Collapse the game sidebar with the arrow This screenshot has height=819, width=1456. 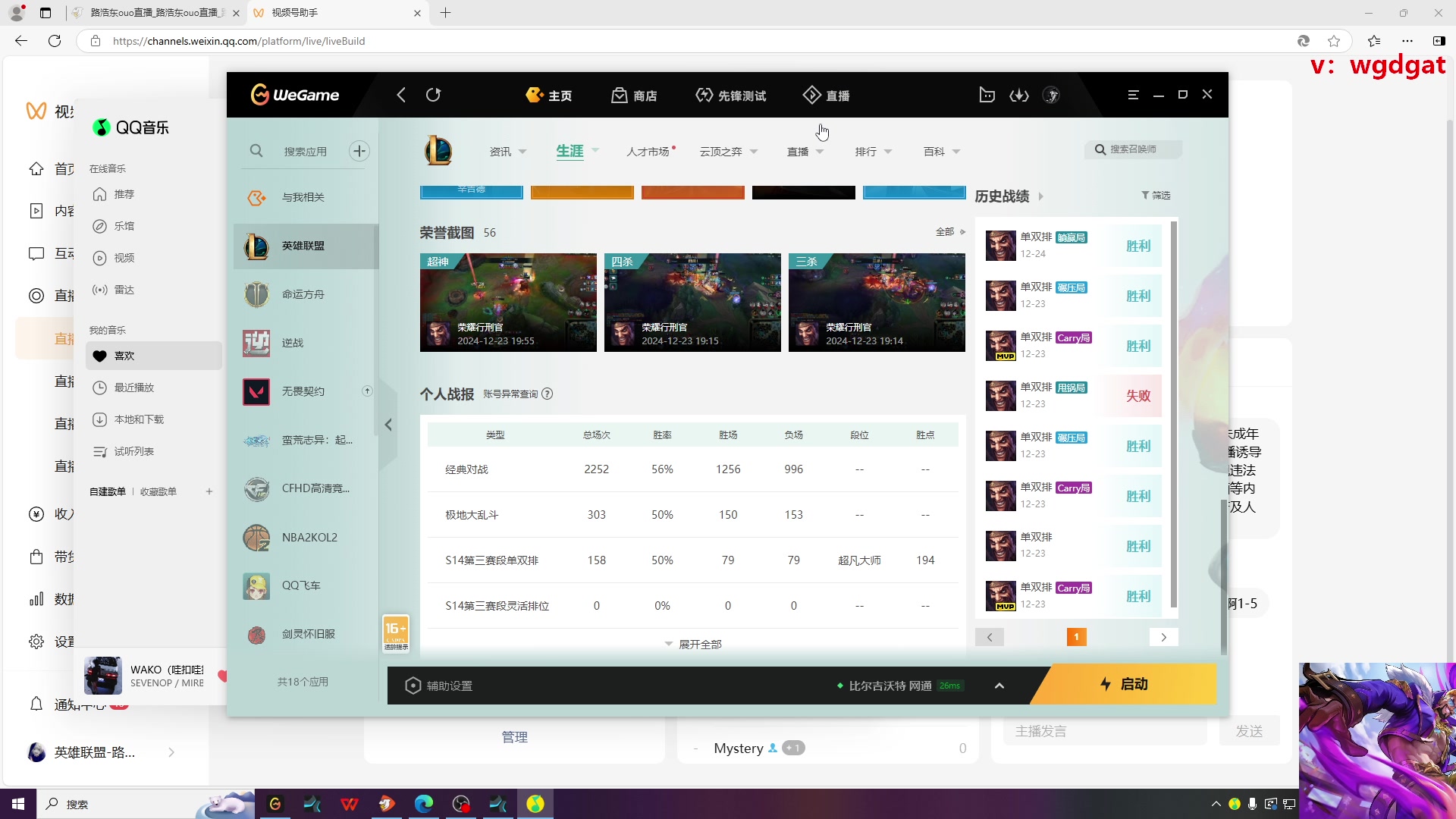[388, 425]
